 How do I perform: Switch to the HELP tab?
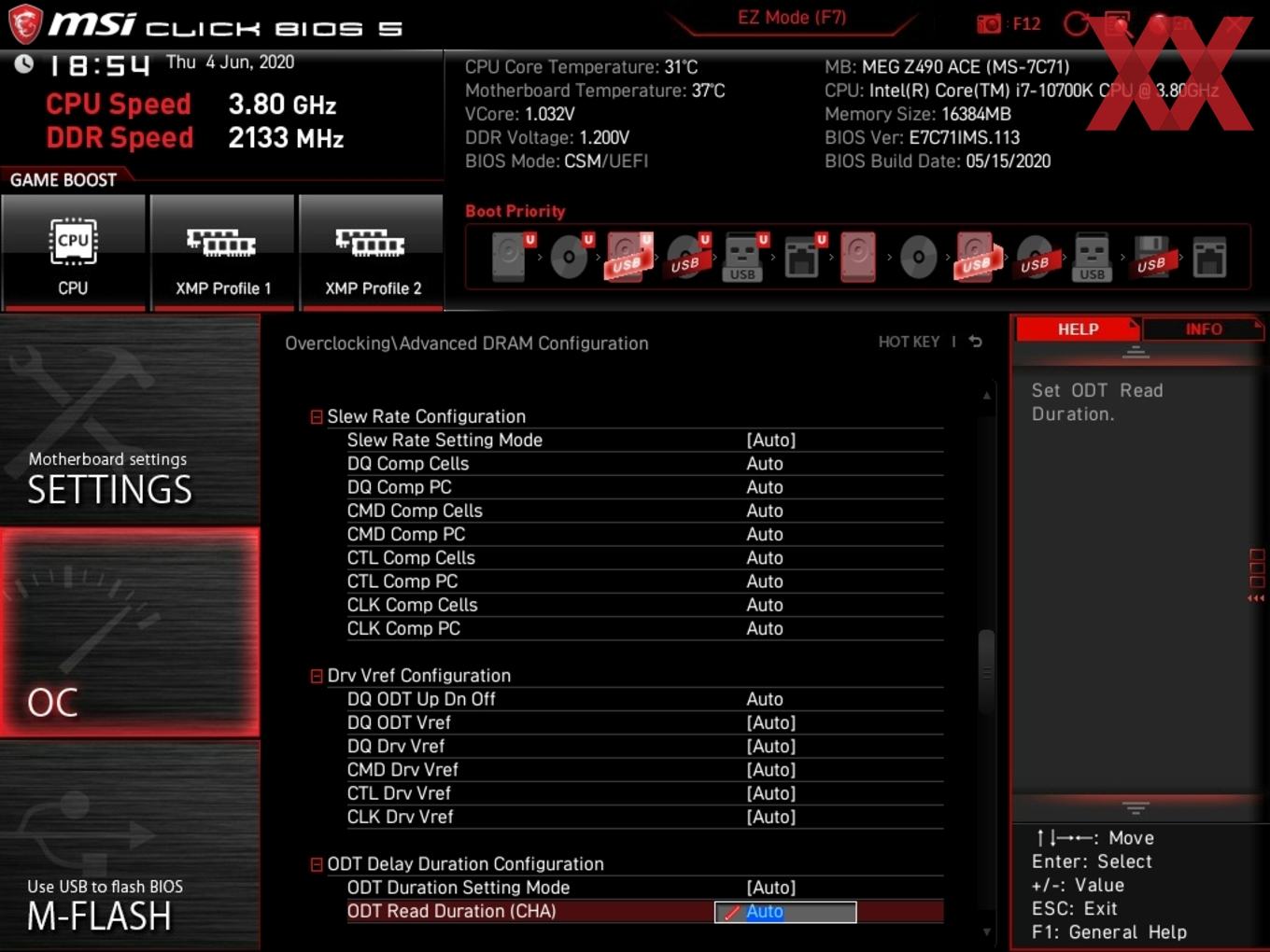click(x=1078, y=329)
